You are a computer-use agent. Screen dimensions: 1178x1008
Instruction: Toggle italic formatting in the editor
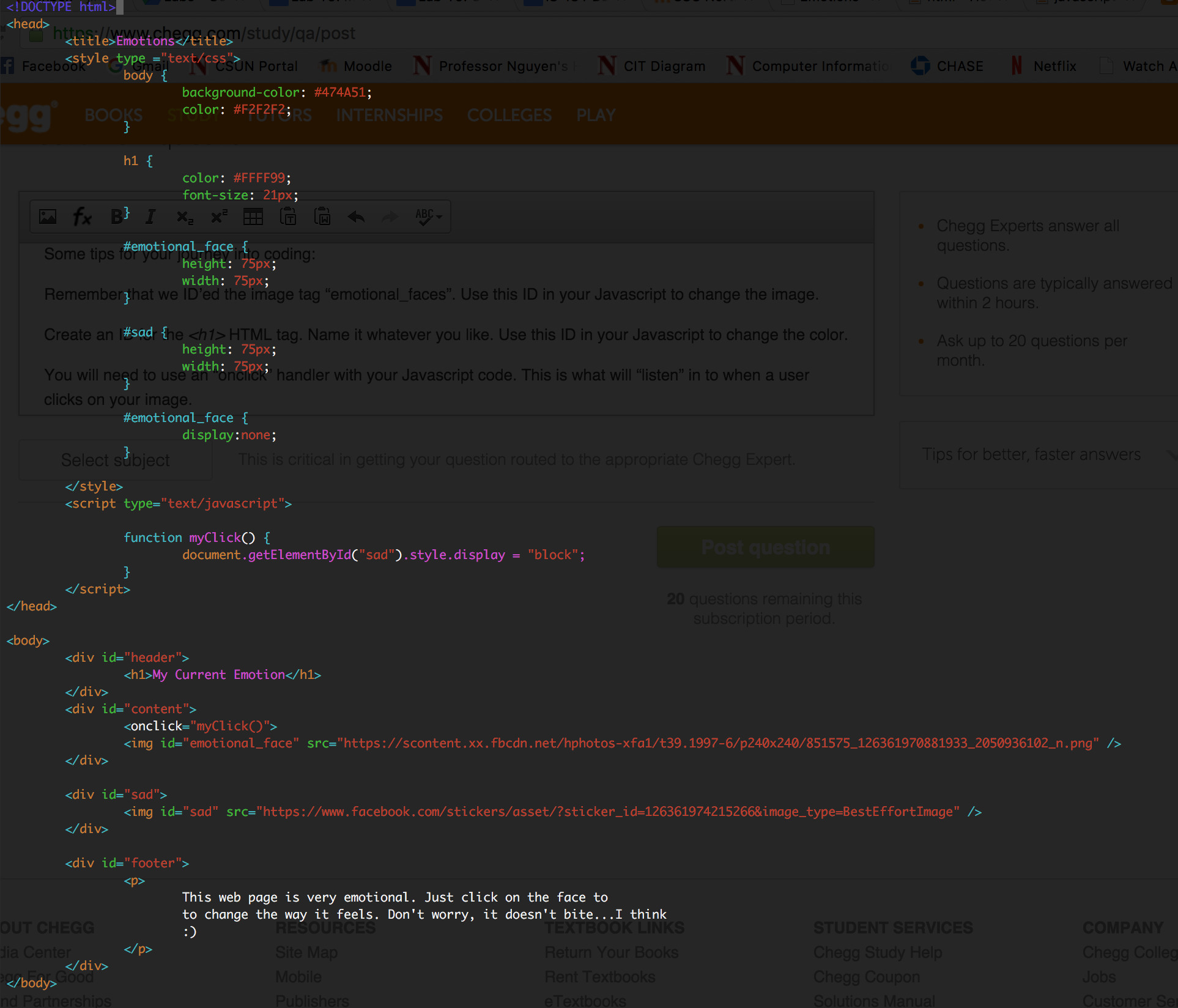coord(150,217)
